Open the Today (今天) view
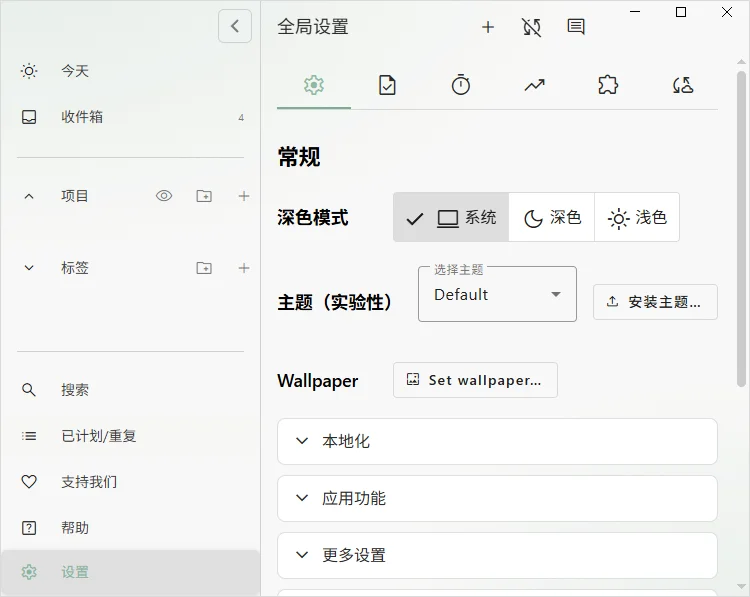 tap(130, 71)
